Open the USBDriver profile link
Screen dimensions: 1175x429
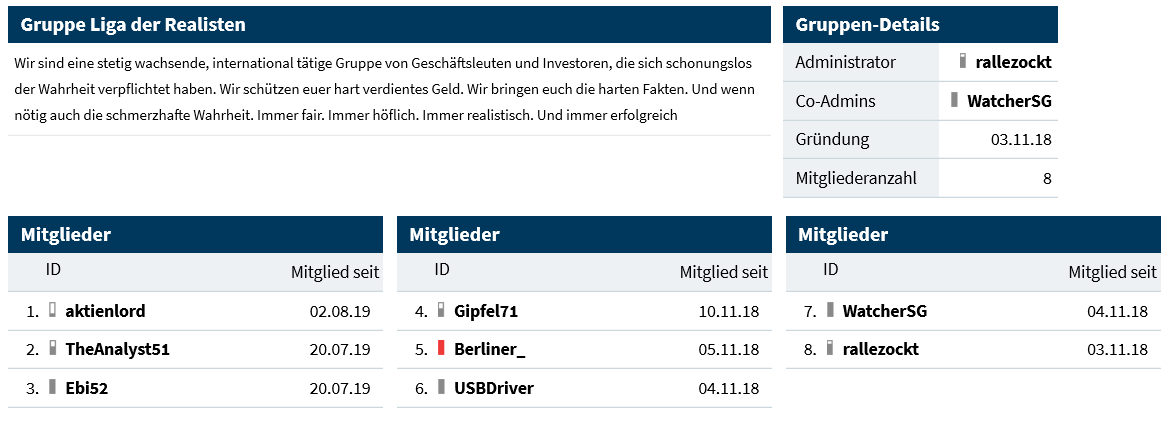click(x=494, y=388)
